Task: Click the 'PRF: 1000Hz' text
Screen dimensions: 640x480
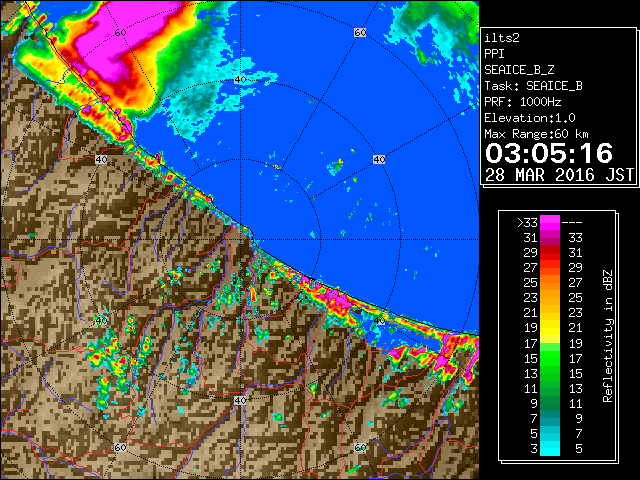Action: pyautogui.click(x=523, y=102)
